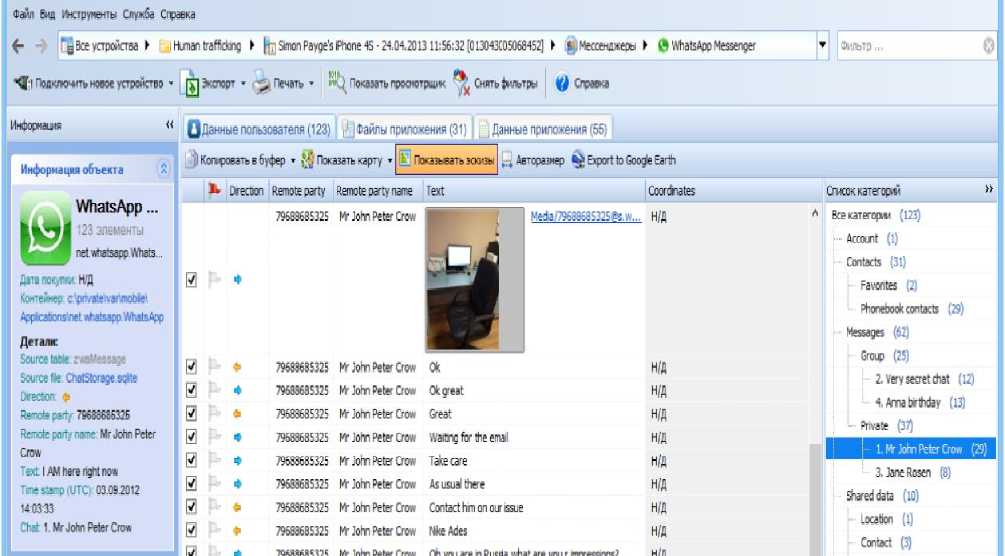Click Export to Google Earth icon
1005x556 pixels.
tap(578, 160)
